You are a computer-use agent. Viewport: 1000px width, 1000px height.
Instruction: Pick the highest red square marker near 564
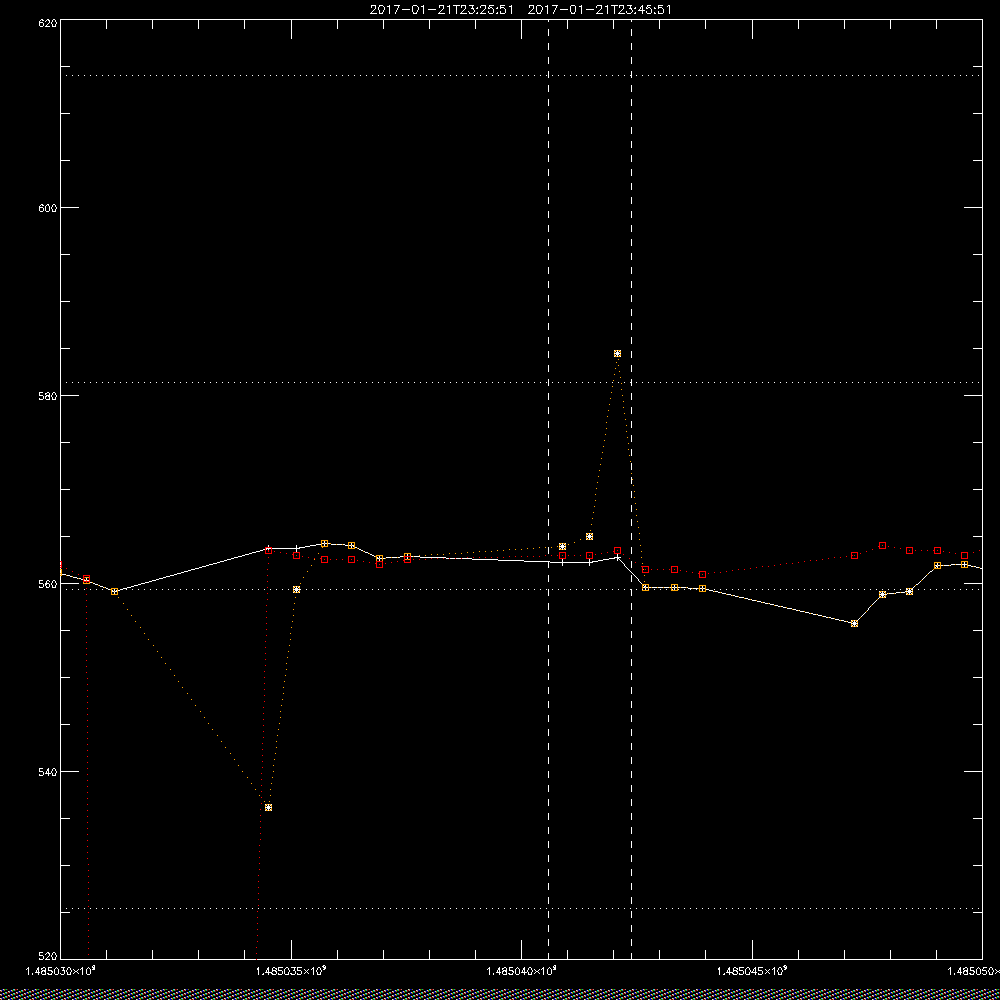pyautogui.click(x=882, y=545)
